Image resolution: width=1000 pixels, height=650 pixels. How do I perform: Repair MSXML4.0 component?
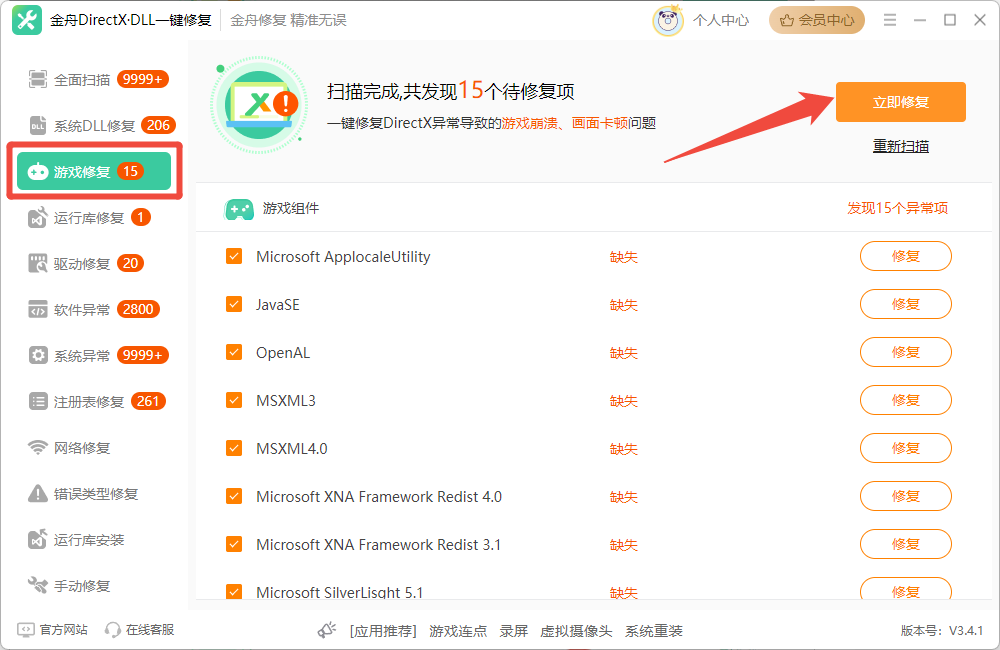coord(906,448)
